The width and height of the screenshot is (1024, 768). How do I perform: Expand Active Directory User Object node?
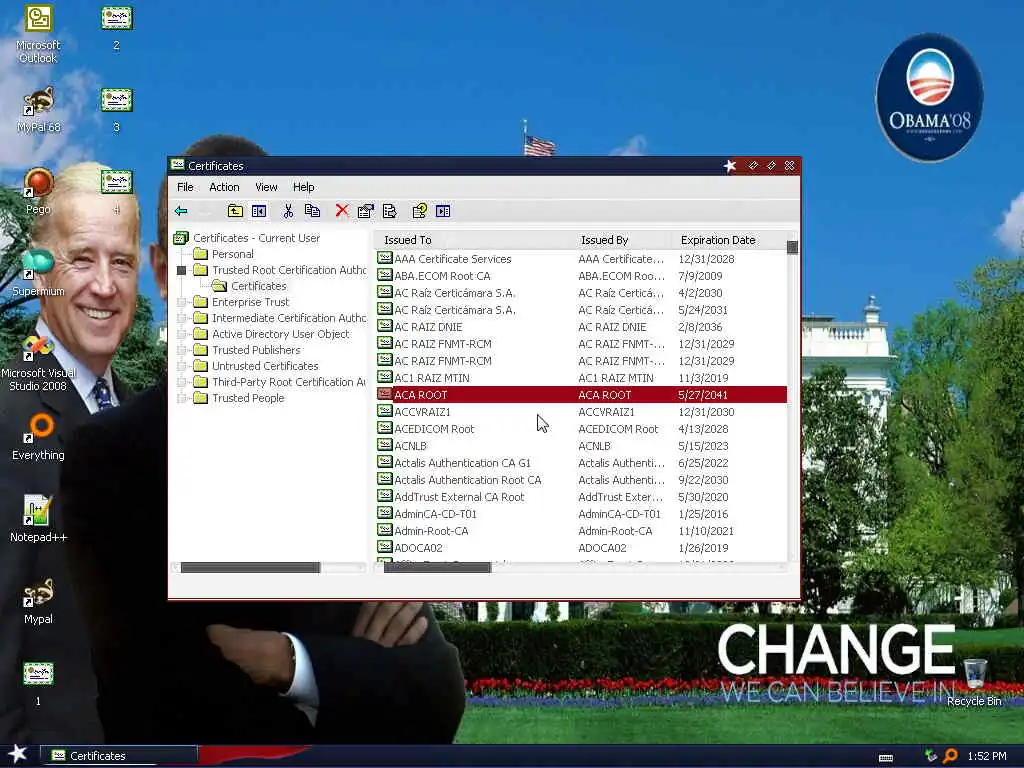tap(182, 334)
